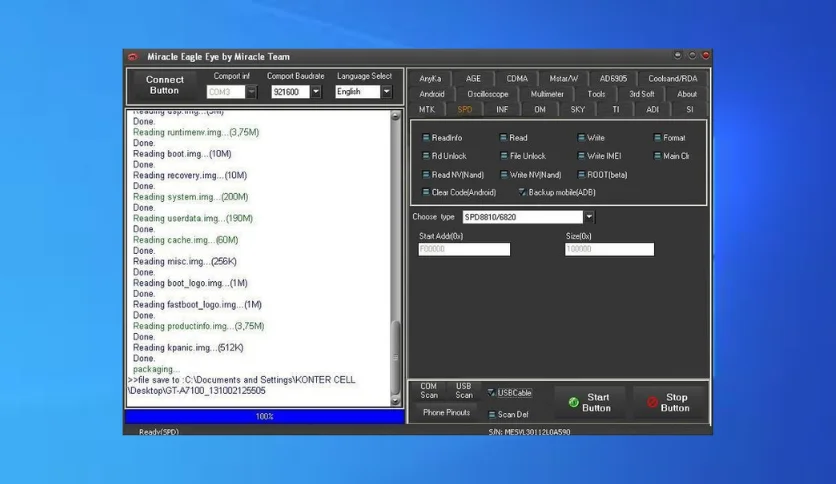The width and height of the screenshot is (836, 484).
Task: Click the red Stop Button
Action: click(669, 402)
